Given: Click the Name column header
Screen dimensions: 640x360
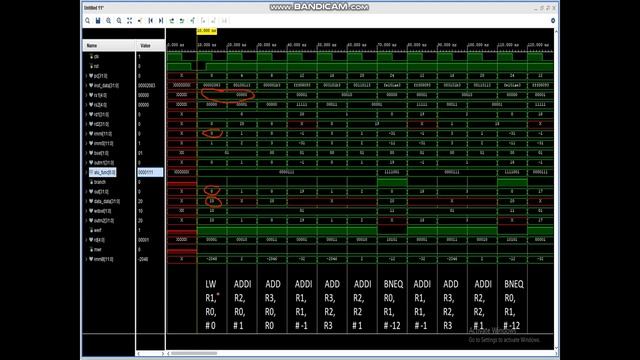Looking at the screenshot, I should pos(109,46).
